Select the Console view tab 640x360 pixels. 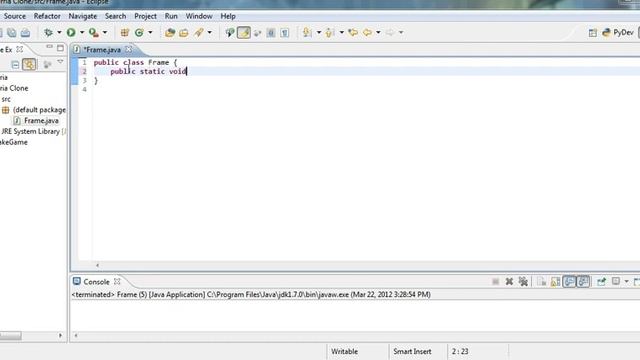96,282
